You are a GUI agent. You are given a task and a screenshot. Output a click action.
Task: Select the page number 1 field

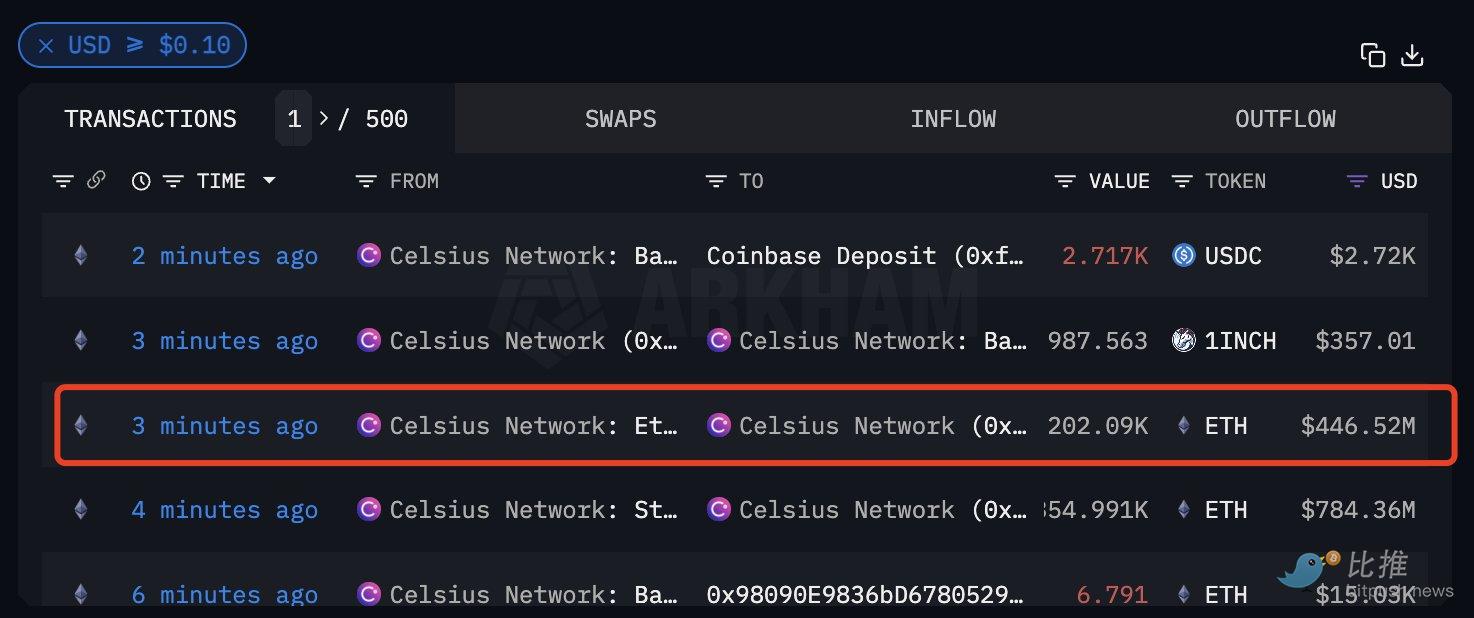tap(294, 119)
